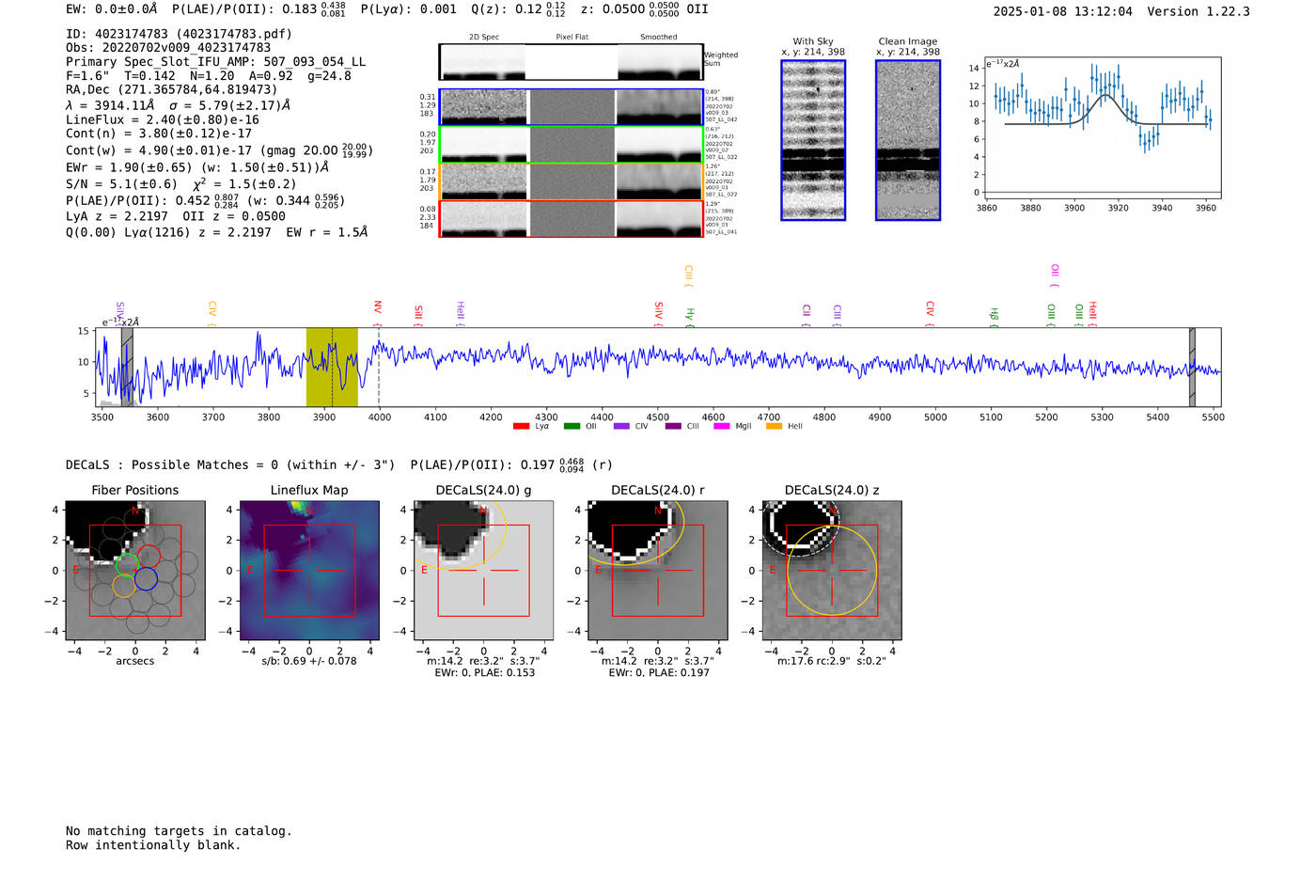Click the "Smoothed" column header
Image resolution: width=1316 pixels, height=896 pixels.
point(659,38)
